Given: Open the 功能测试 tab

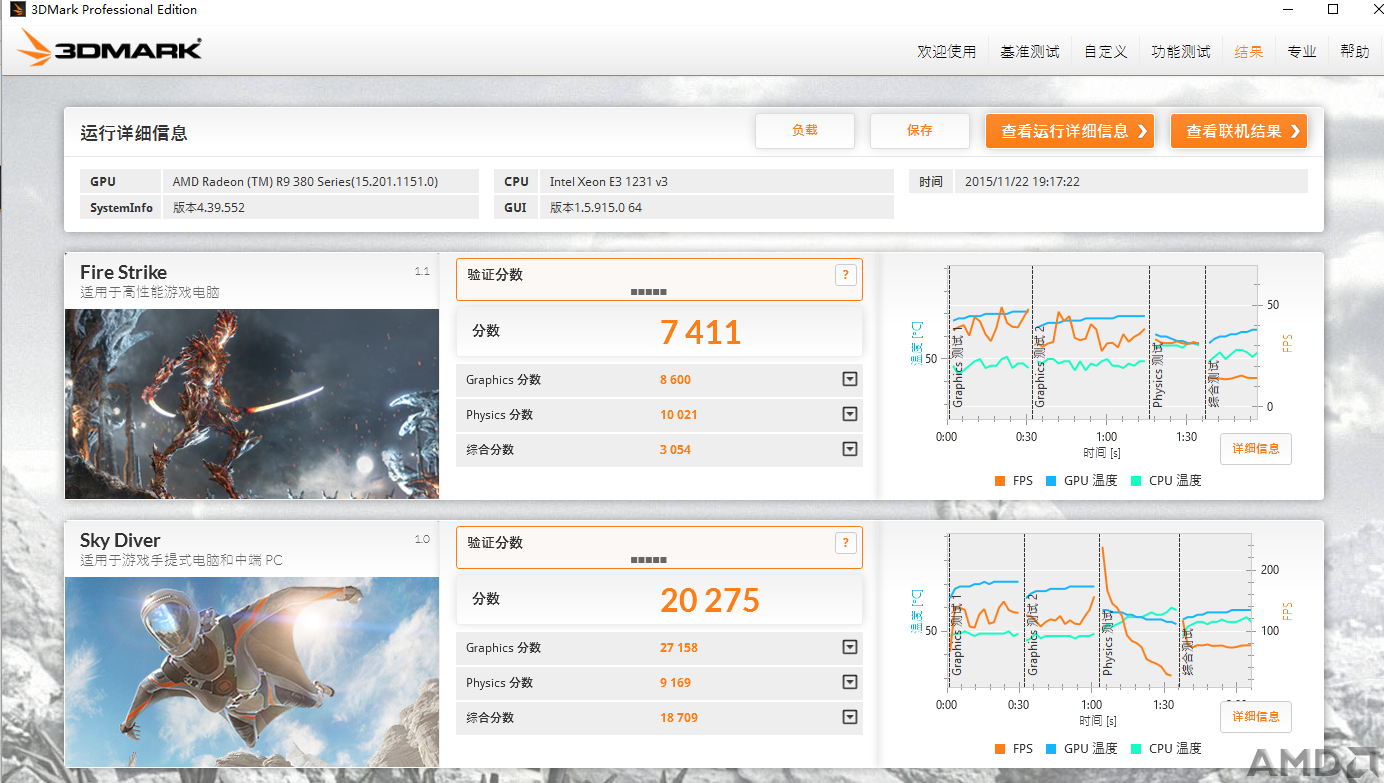Looking at the screenshot, I should coord(1181,52).
